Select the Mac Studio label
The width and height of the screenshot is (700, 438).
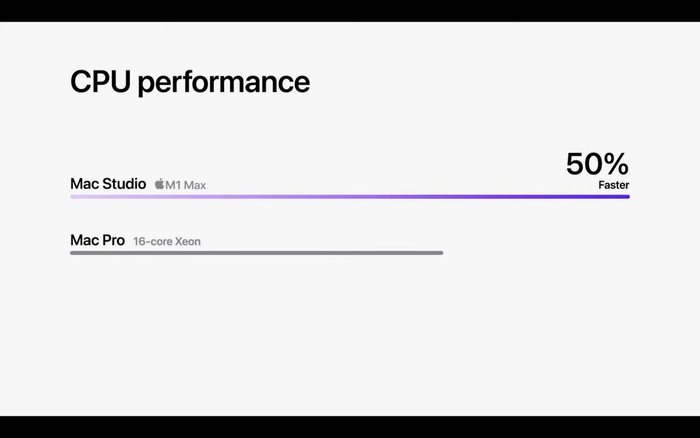[108, 184]
